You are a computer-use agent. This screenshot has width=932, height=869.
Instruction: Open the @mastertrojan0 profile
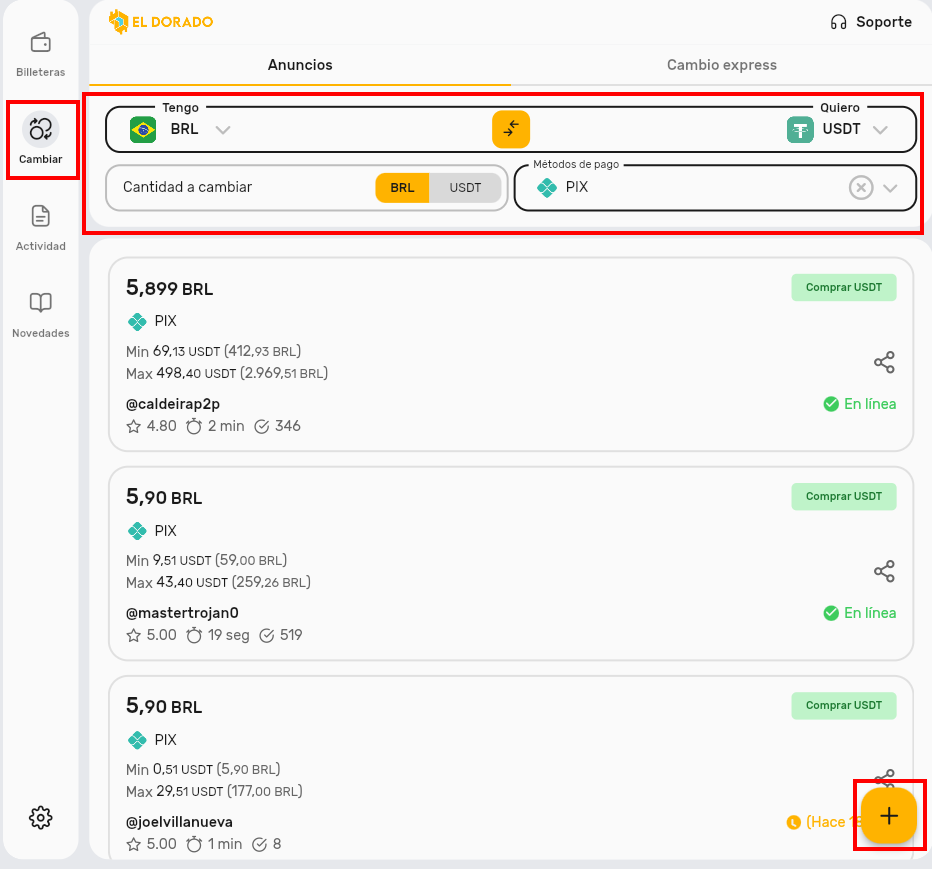point(182,613)
